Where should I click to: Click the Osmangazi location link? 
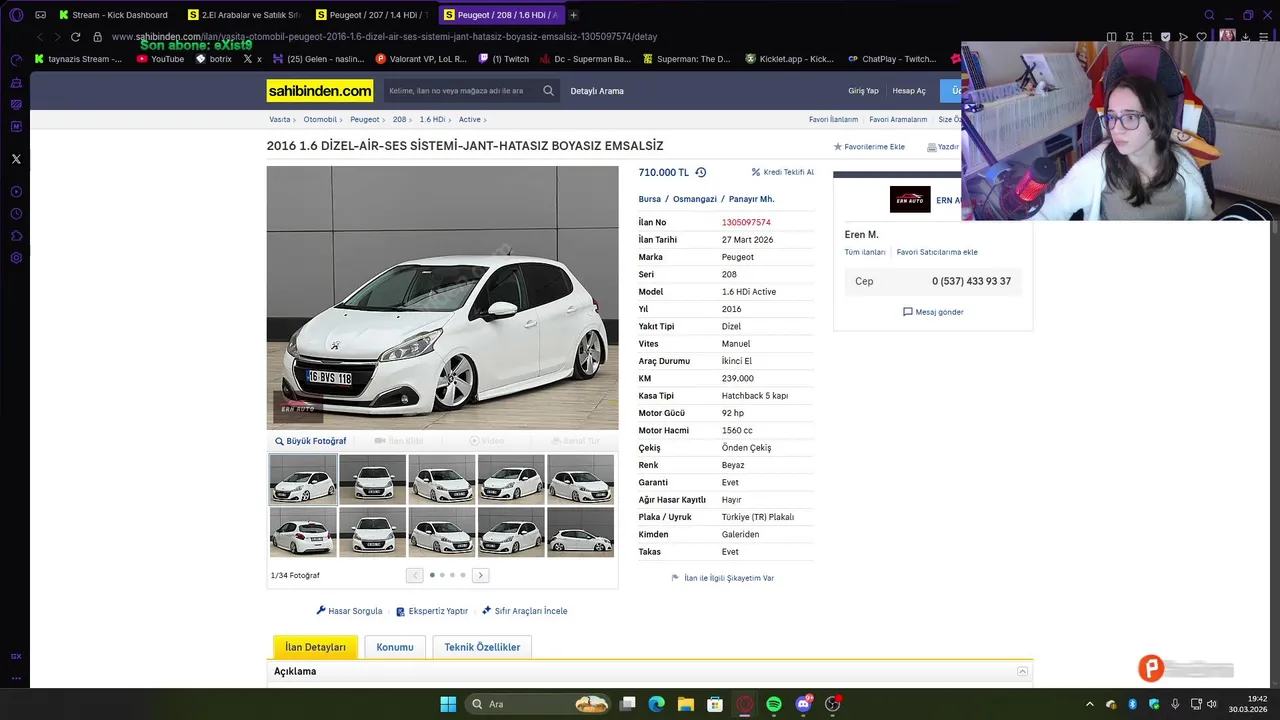695,199
